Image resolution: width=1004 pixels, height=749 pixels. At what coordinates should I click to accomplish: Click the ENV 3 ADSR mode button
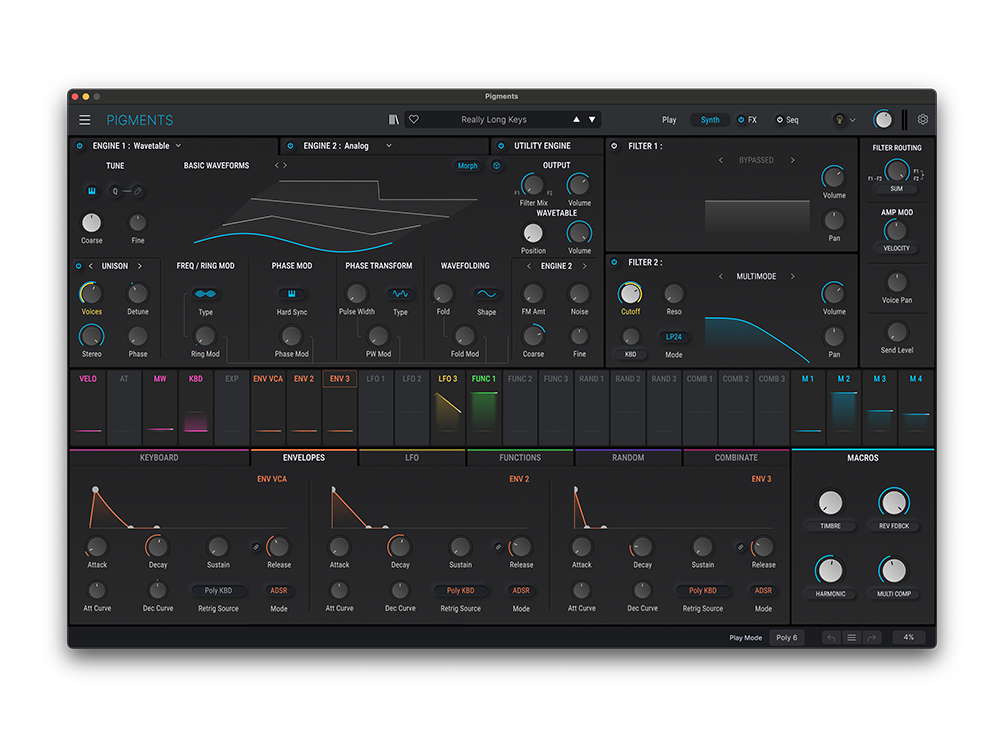pos(763,590)
